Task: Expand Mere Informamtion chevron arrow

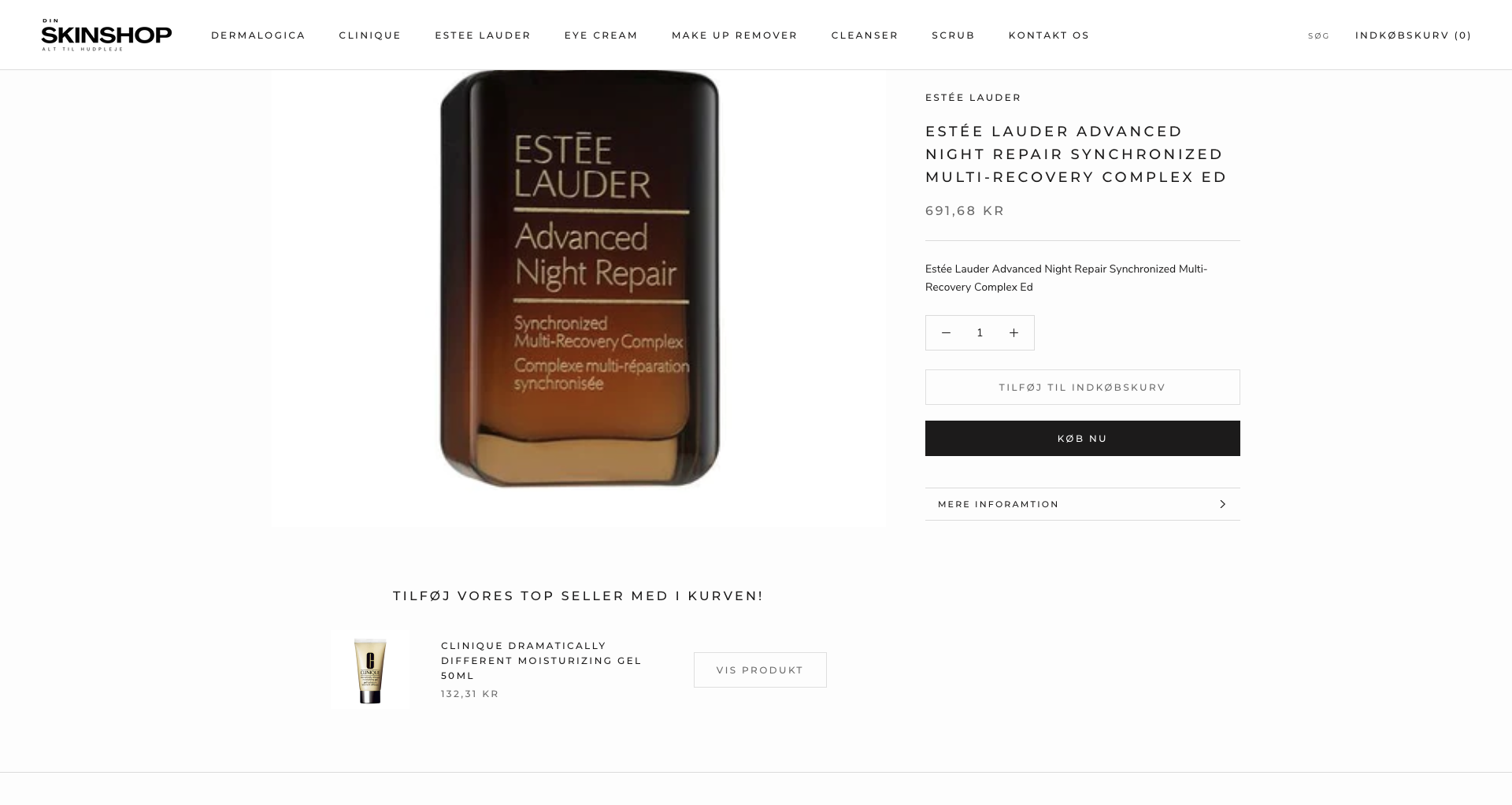Action: (1222, 504)
